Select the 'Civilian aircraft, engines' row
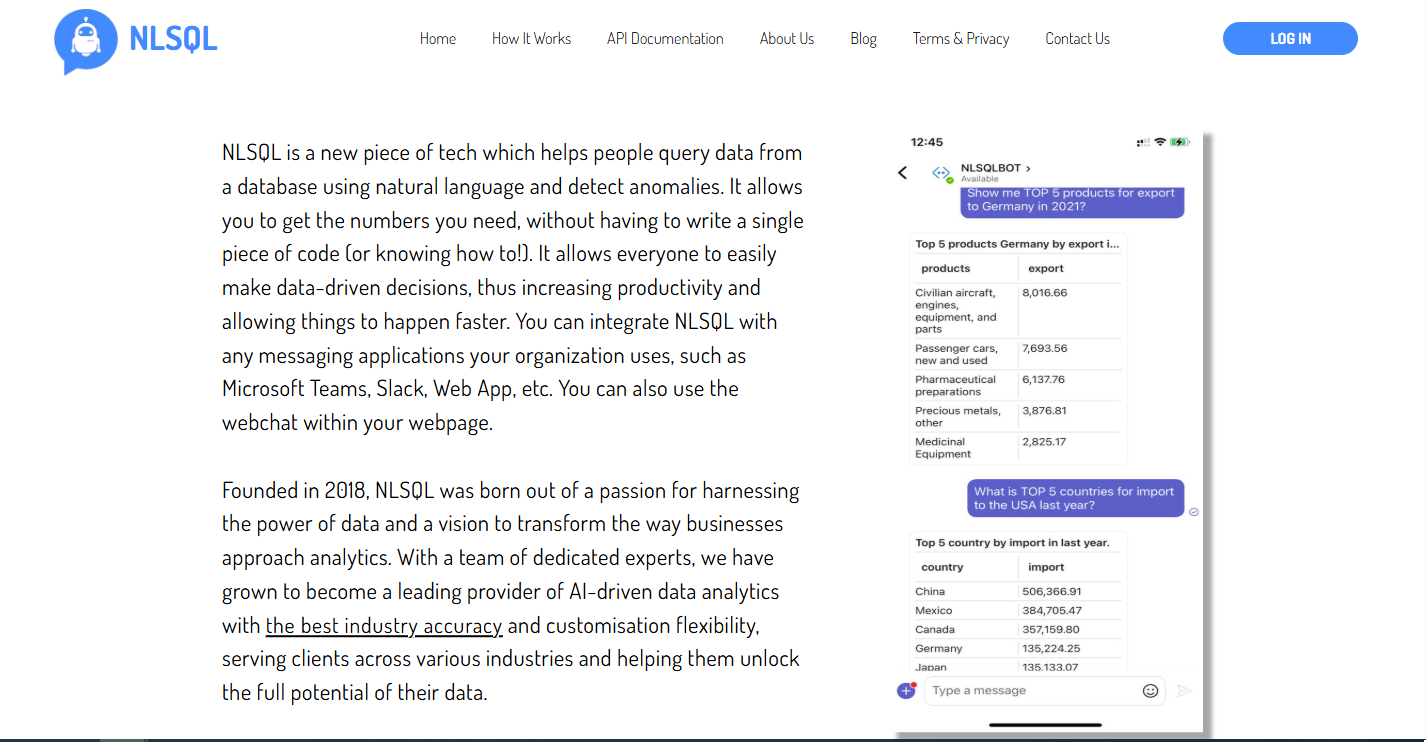 click(x=1017, y=311)
